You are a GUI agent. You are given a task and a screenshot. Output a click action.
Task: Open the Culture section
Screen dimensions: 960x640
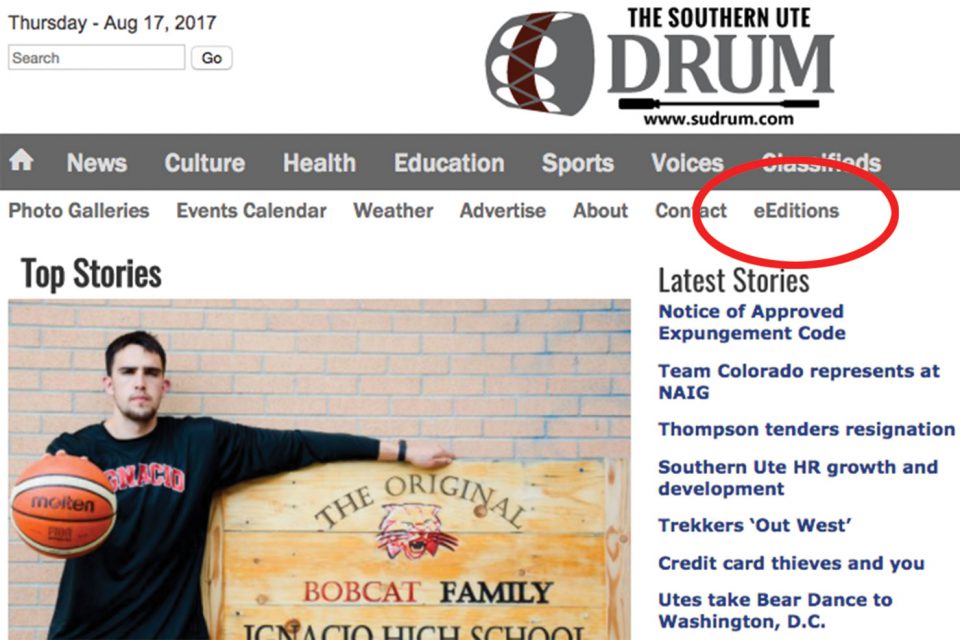204,163
